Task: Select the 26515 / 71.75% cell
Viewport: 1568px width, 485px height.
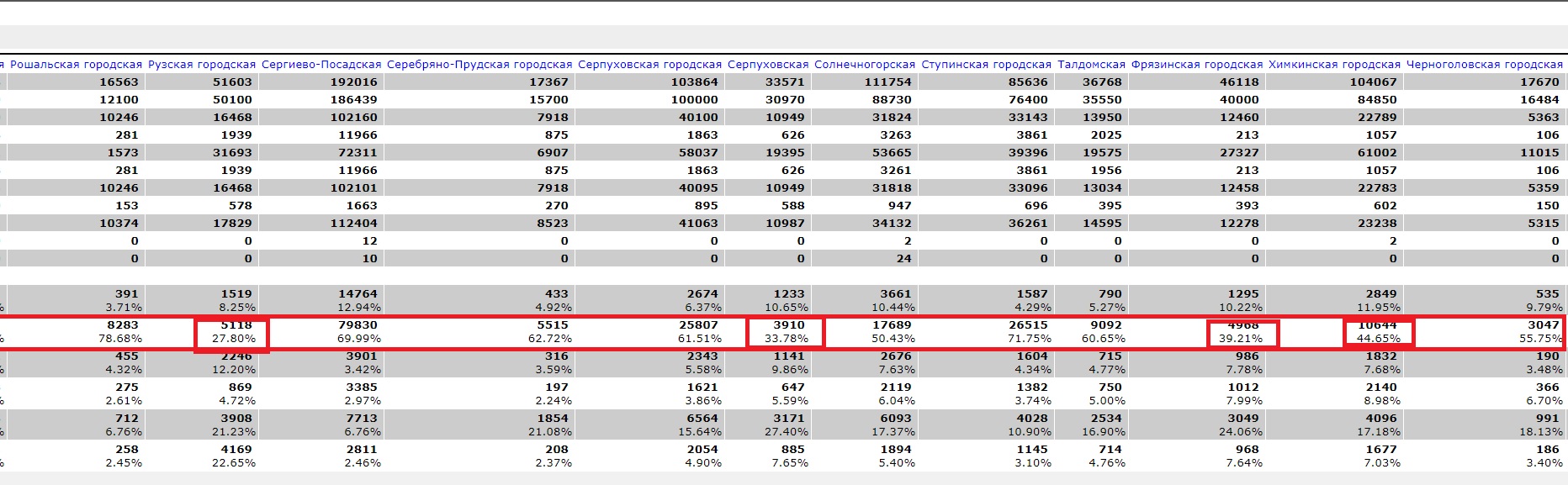Action: tap(986, 331)
